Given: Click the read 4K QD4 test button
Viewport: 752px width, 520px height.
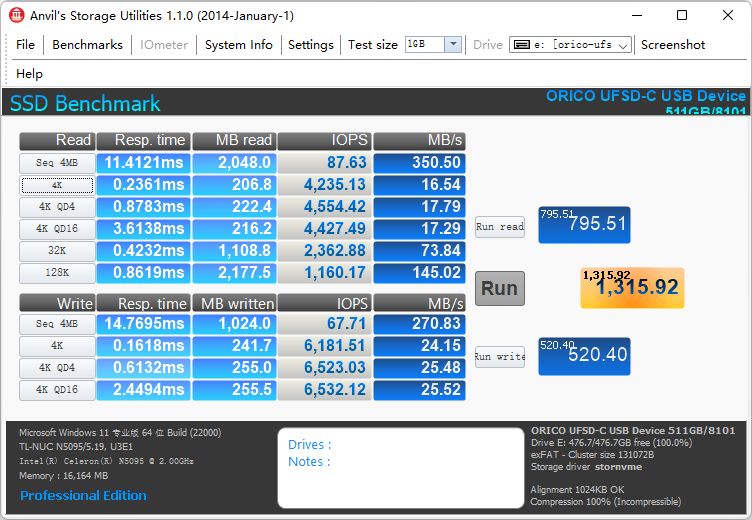Looking at the screenshot, I should tap(57, 207).
